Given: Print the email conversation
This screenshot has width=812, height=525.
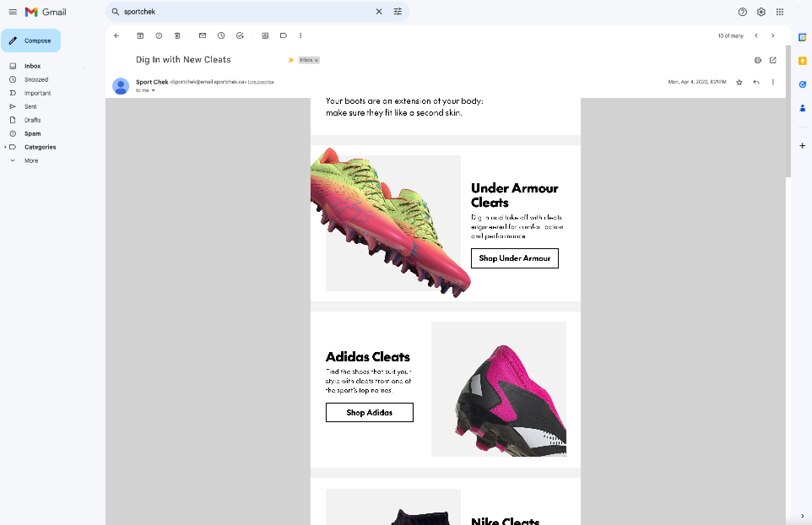Looking at the screenshot, I should [757, 60].
